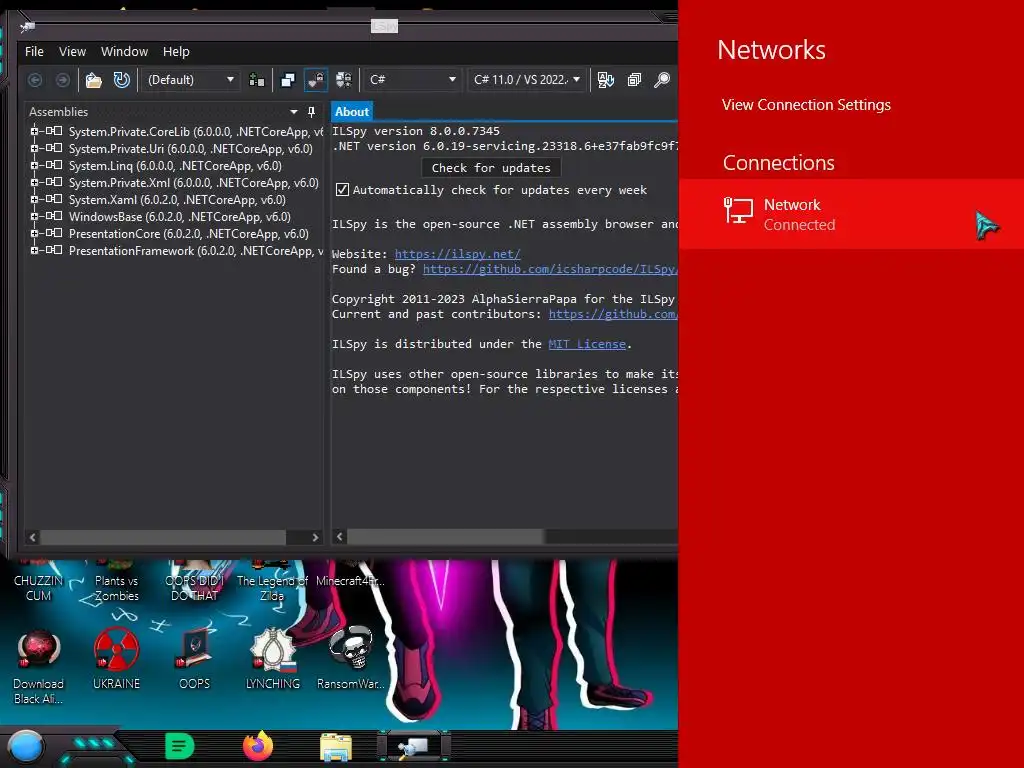Open the Window menu
This screenshot has width=1024, height=768.
pyautogui.click(x=124, y=52)
